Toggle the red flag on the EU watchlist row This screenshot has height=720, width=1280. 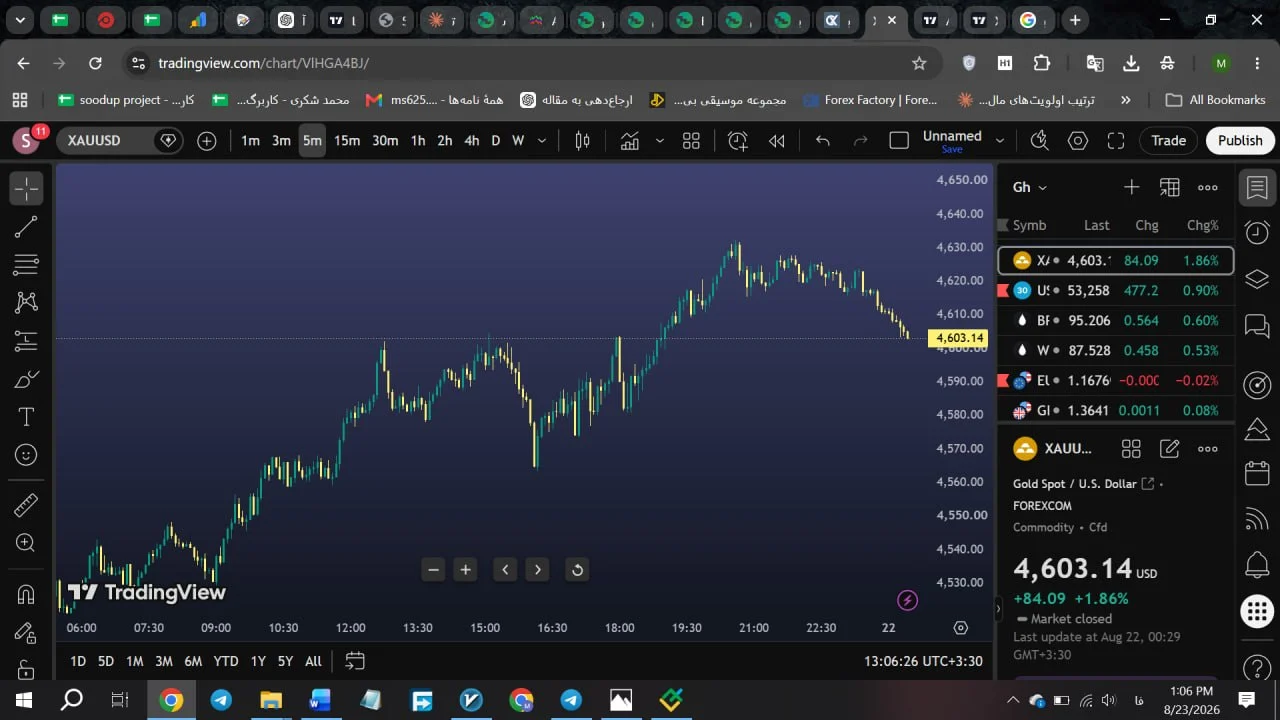coord(1002,380)
